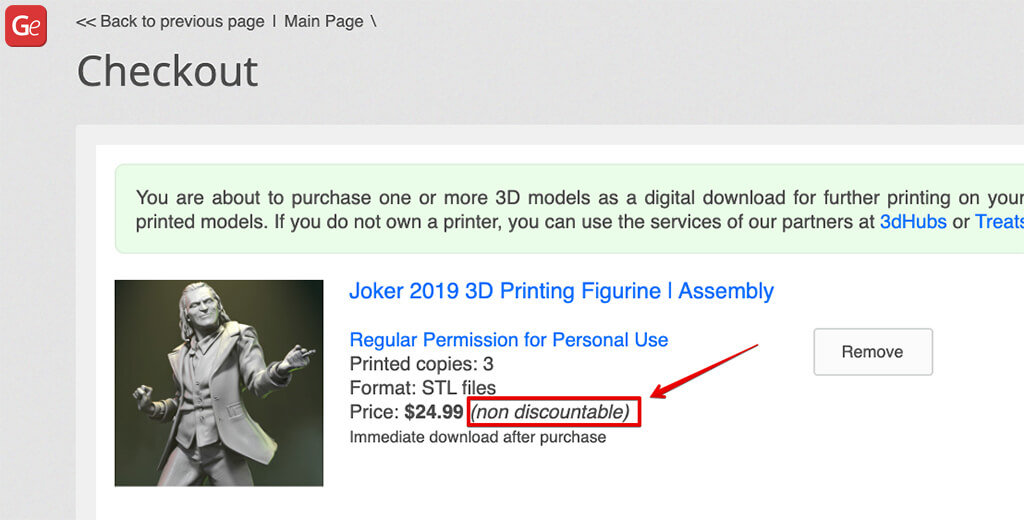Click the double-arrow before Back to previous page
Viewport: 1024px width, 520px height.
[85, 21]
